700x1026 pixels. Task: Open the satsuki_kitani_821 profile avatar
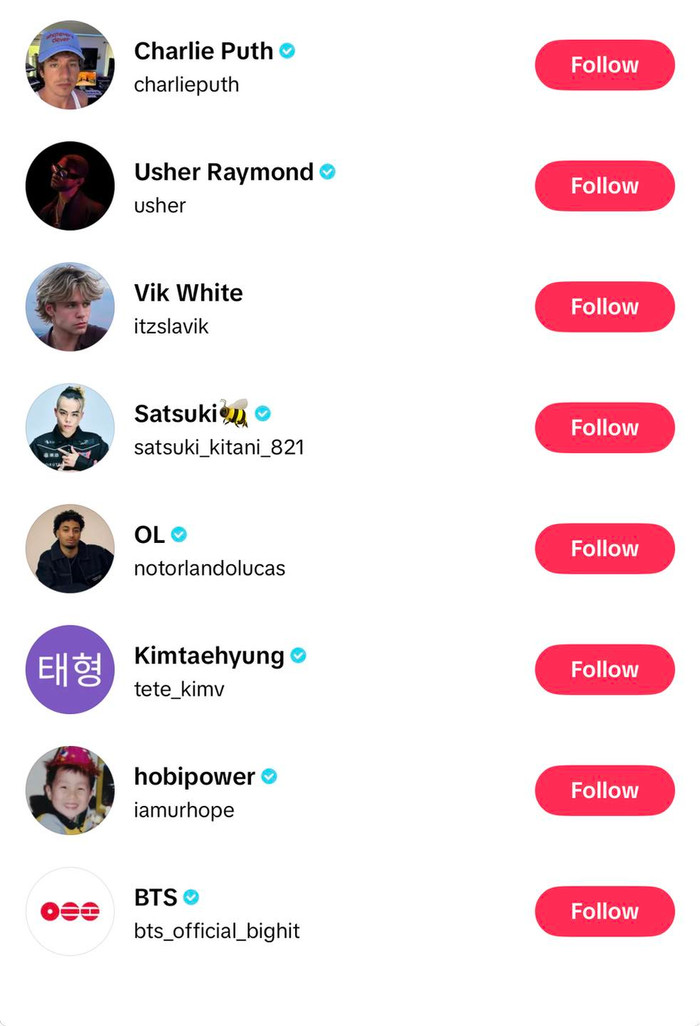tap(70, 428)
